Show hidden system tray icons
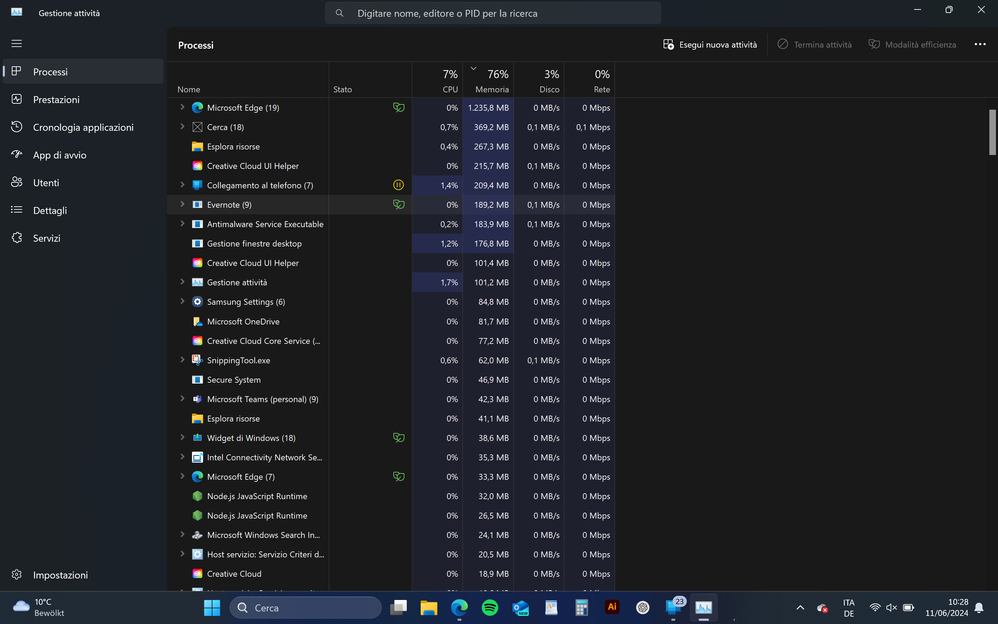The width and height of the screenshot is (998, 624). point(800,607)
